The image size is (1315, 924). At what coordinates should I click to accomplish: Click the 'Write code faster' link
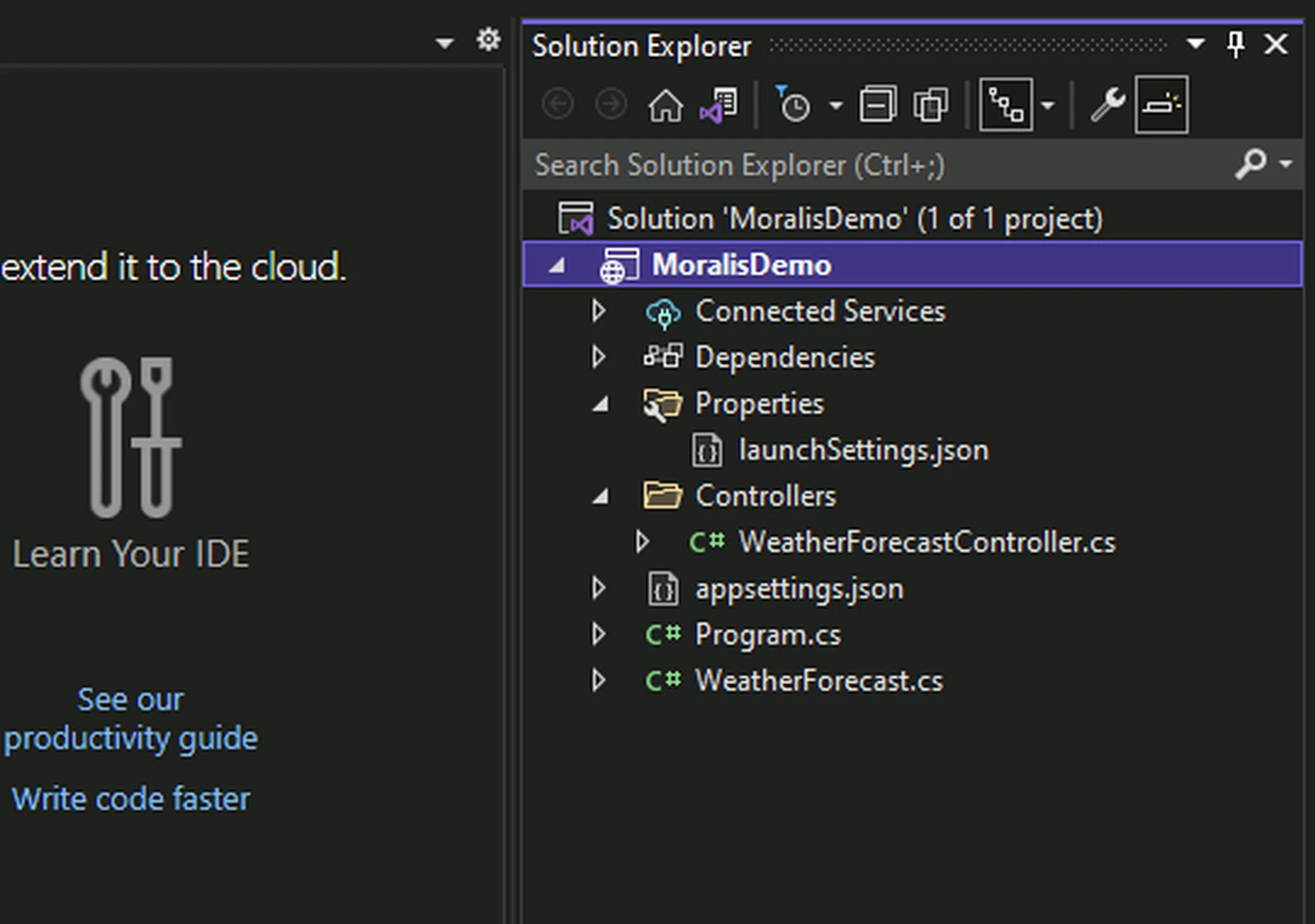coord(130,799)
